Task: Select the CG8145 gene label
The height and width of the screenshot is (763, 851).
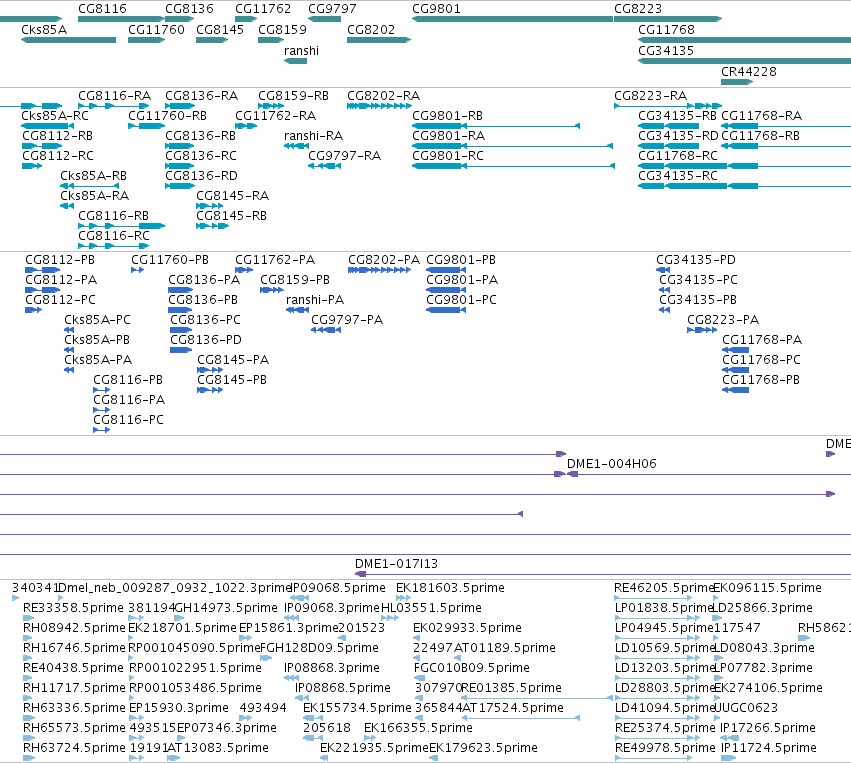Action: (220, 29)
